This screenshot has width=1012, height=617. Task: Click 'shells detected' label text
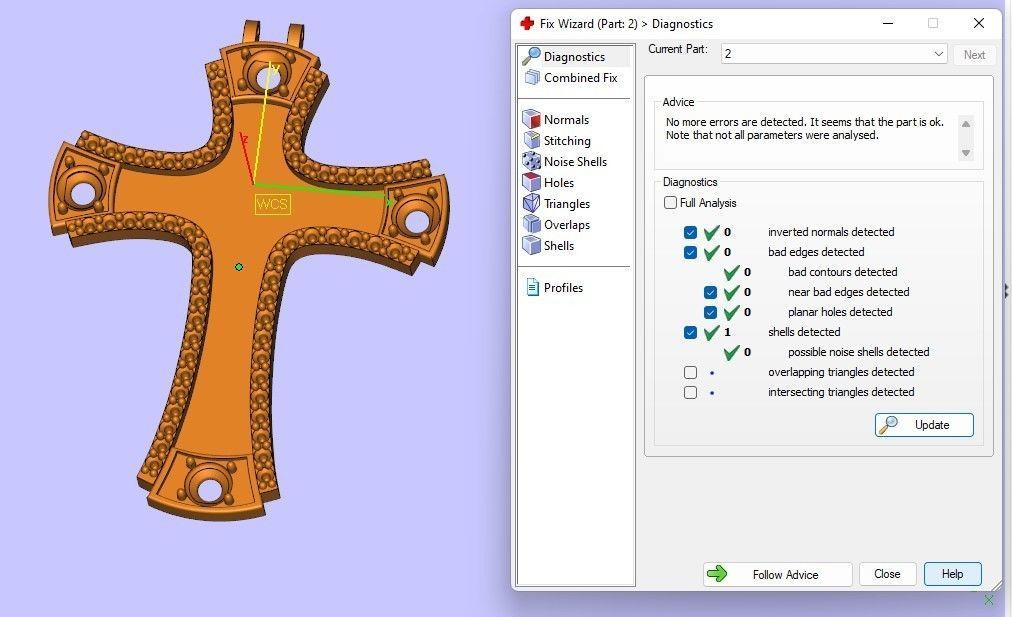tap(804, 332)
